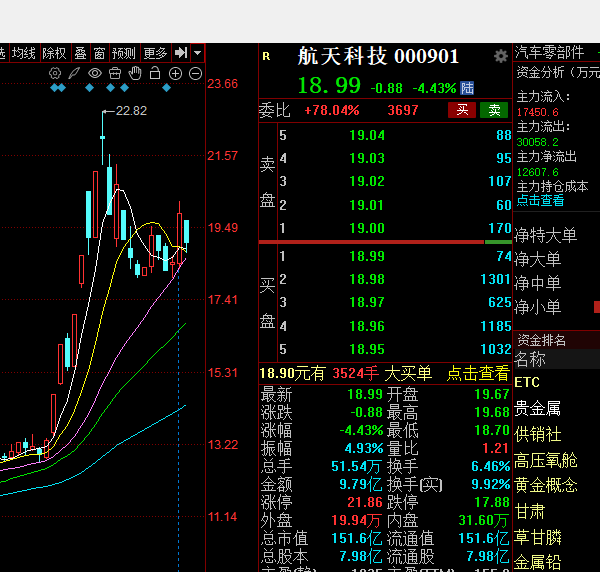This screenshot has width=600, height=572.
Task: Click the skip-to-end arrow icon
Action: (181, 53)
